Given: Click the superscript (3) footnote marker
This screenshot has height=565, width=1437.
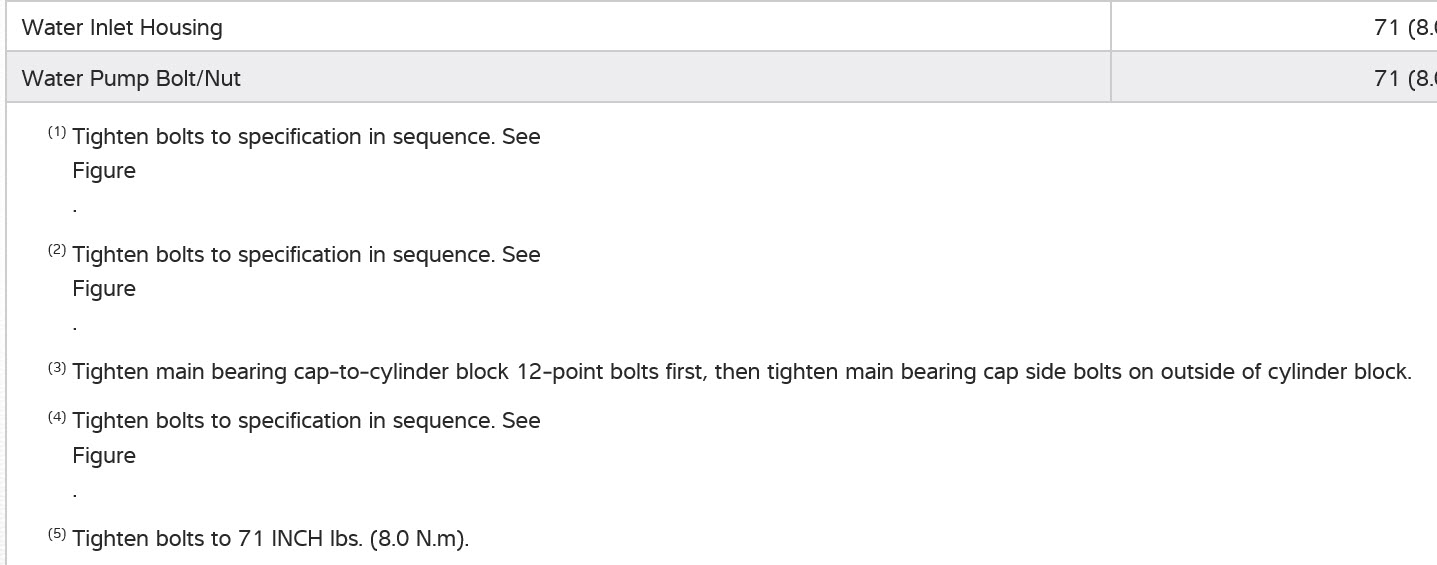Looking at the screenshot, I should [57, 369].
